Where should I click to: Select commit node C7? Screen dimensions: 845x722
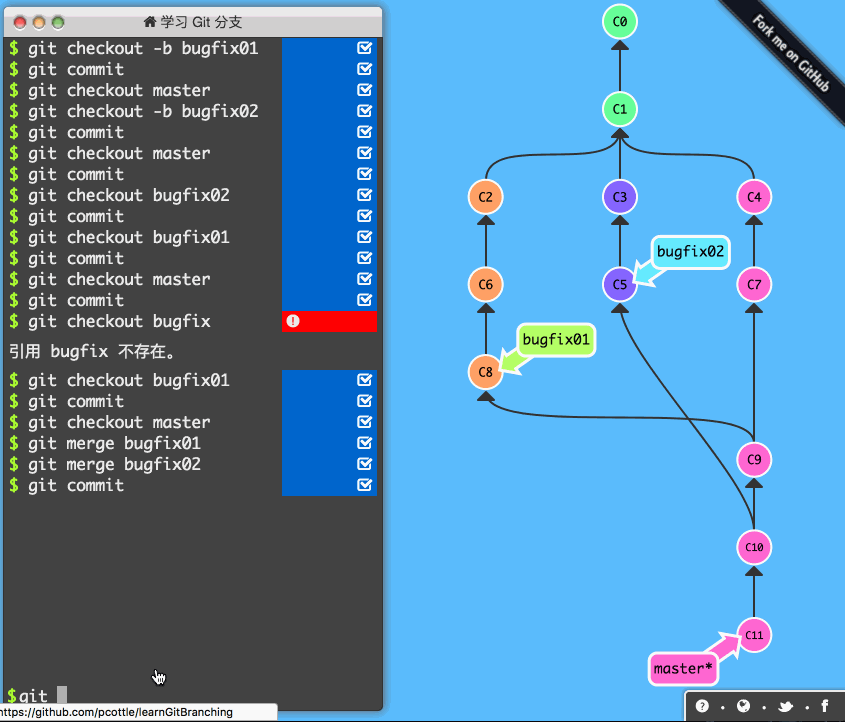[x=754, y=284]
